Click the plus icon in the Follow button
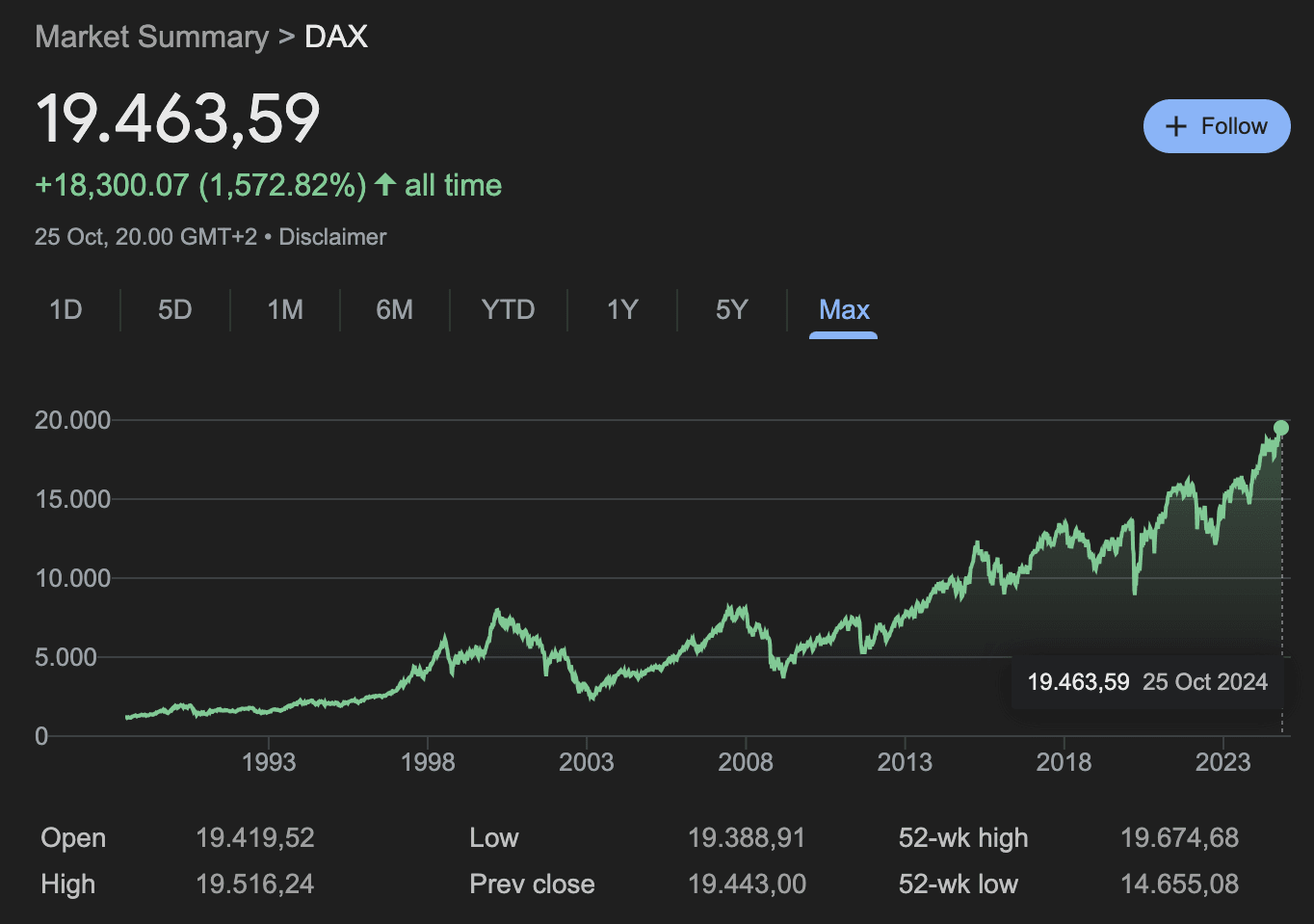 click(x=1175, y=125)
